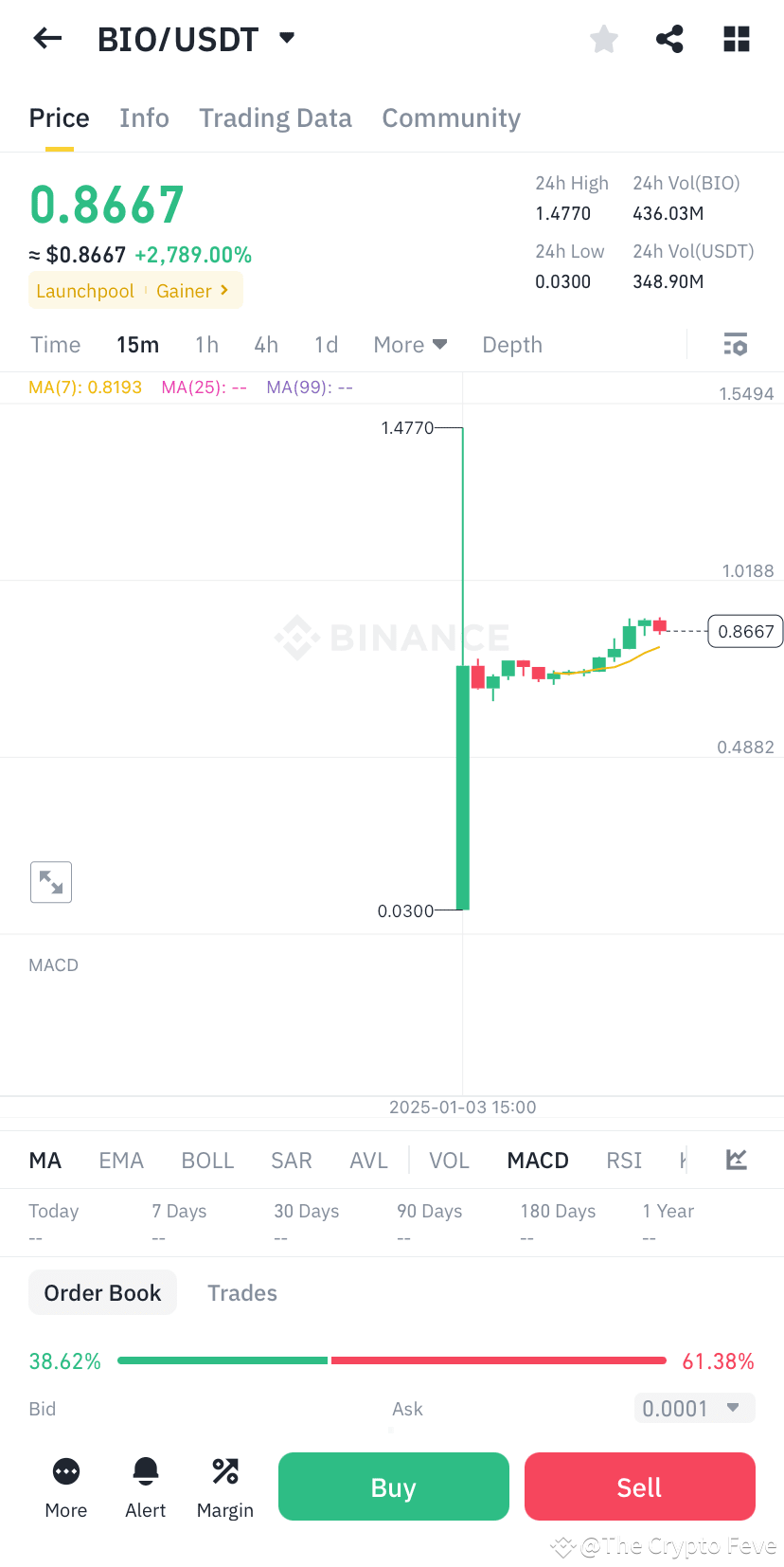784x1567 pixels.
Task: Open the More timeframe dropdown
Action: (410, 344)
